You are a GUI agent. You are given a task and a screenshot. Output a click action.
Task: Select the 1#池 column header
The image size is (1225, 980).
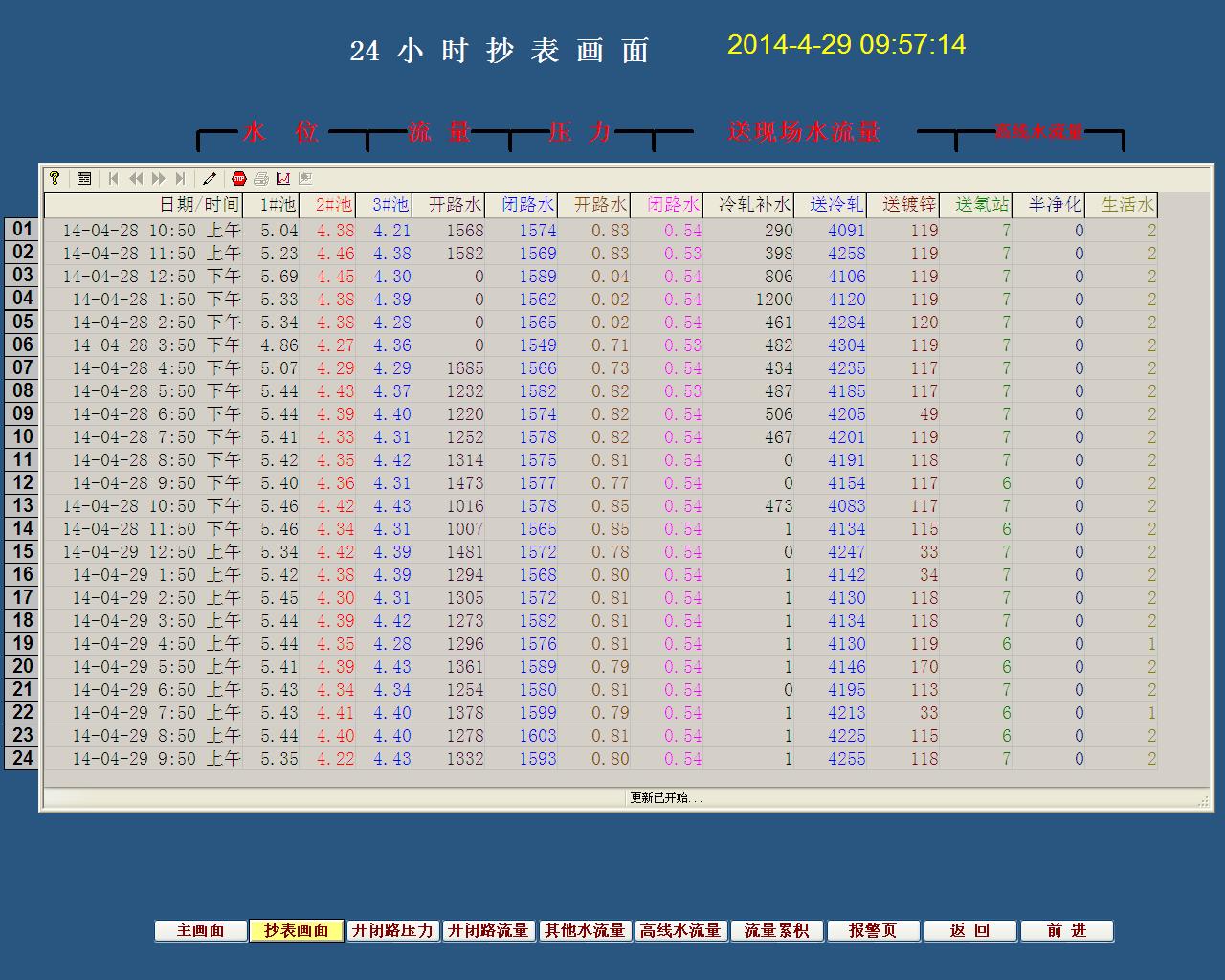point(271,205)
